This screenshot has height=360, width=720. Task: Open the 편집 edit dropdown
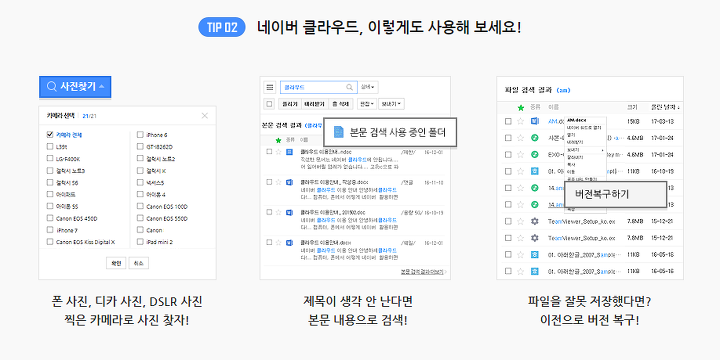(367, 104)
